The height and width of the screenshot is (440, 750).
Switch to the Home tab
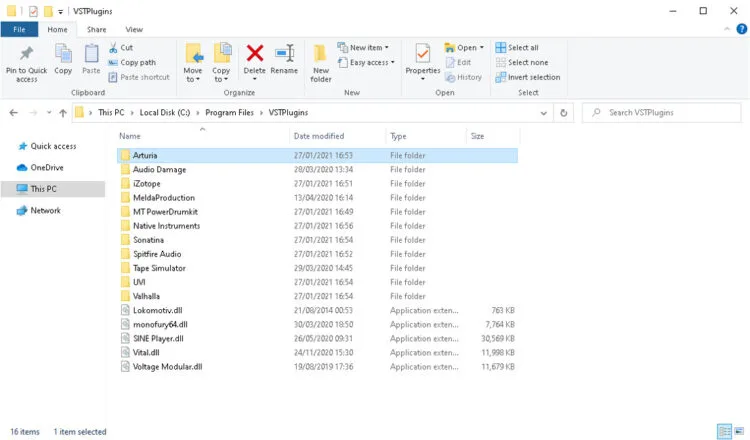[57, 29]
